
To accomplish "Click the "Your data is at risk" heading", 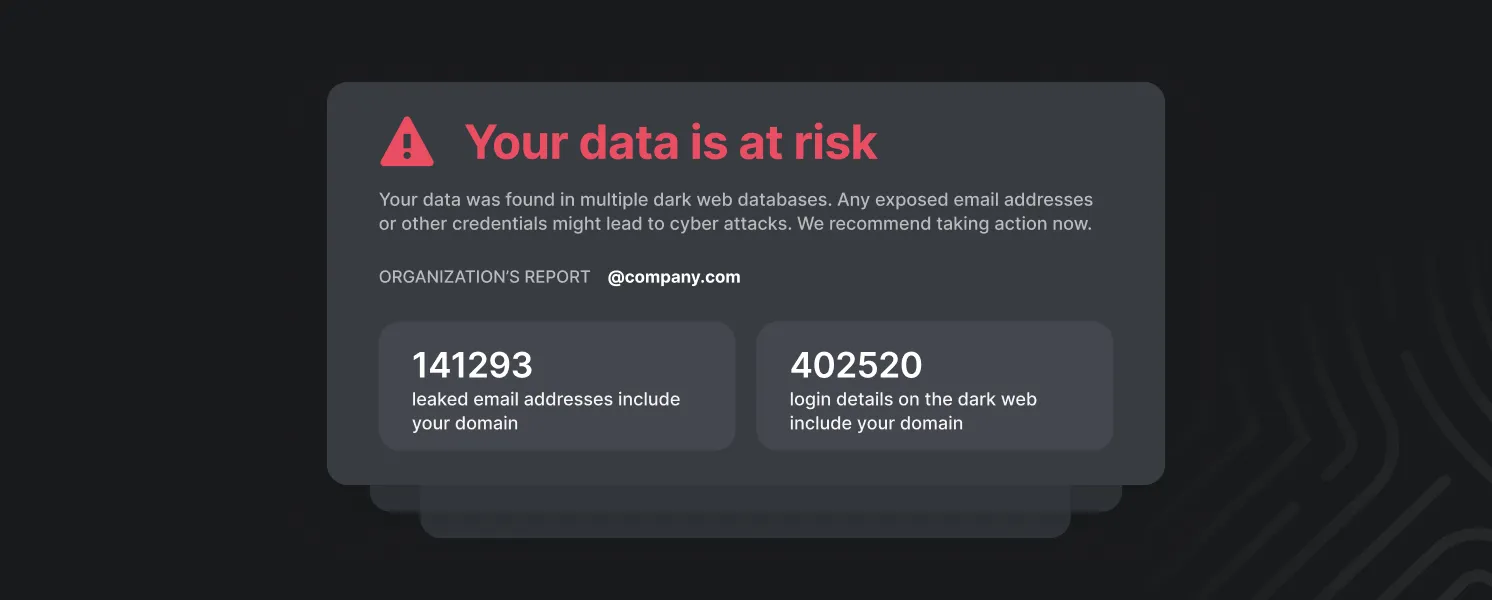I will click(670, 142).
